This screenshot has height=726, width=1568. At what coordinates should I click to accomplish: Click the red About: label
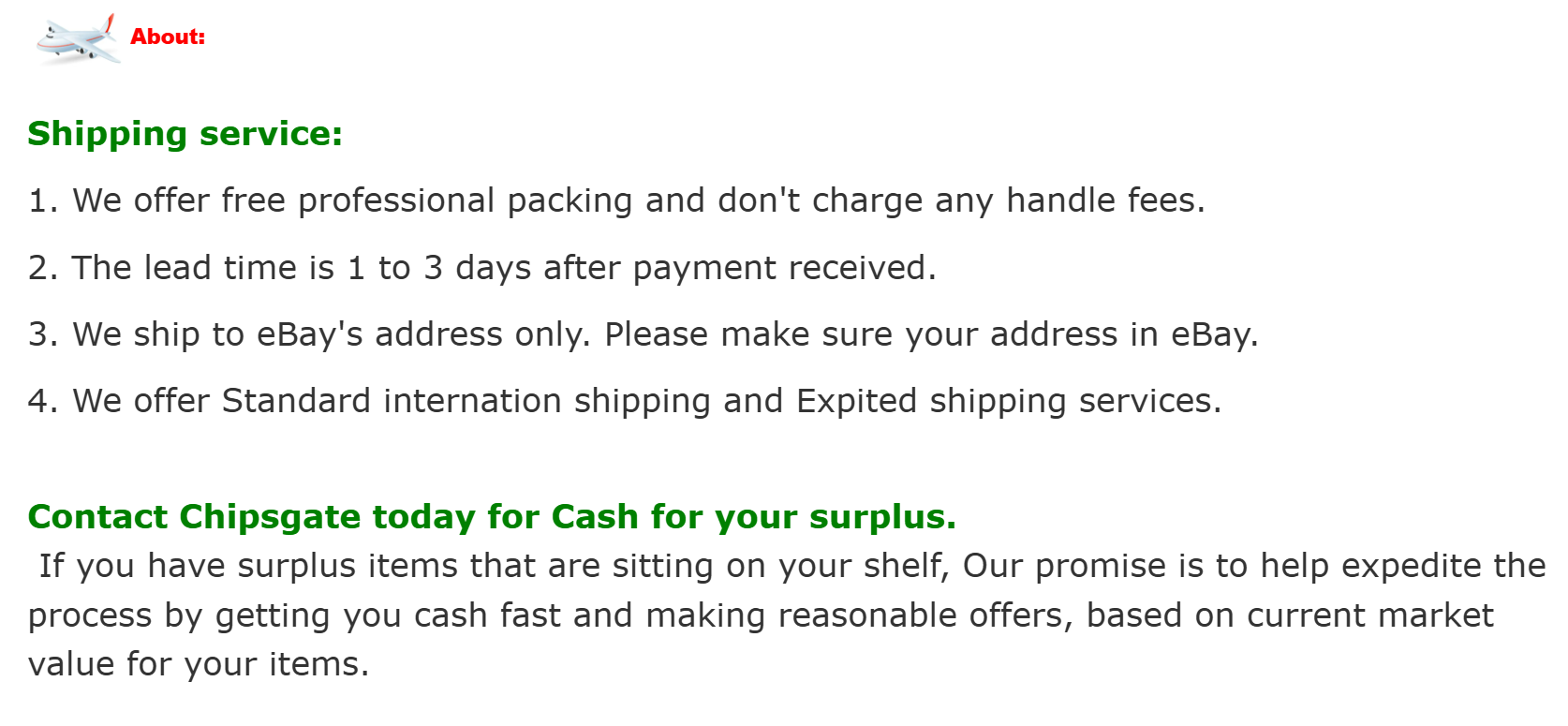pos(168,37)
